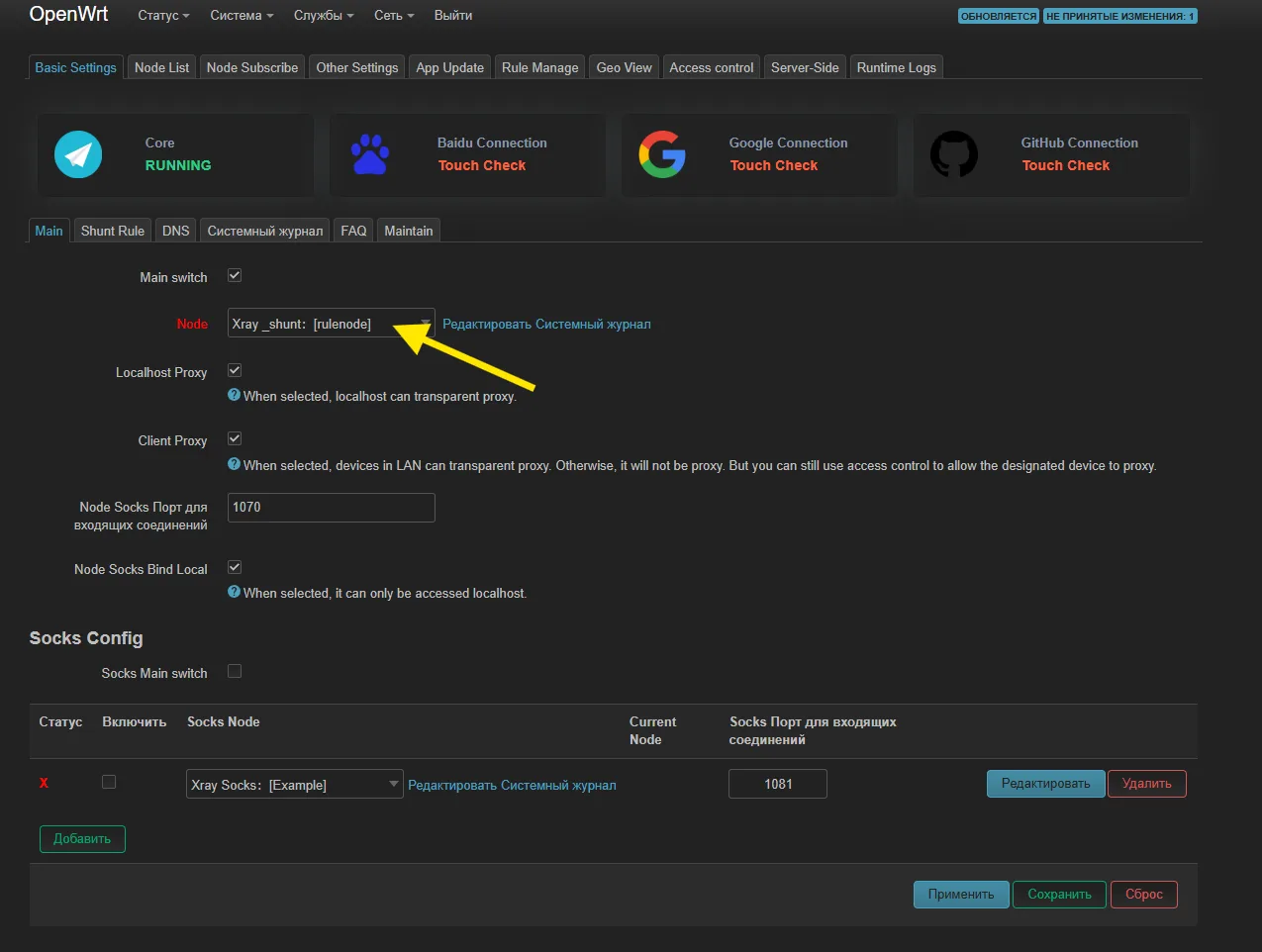Click the Добавить button
Screen dimensions: 1262x952
click(82, 838)
